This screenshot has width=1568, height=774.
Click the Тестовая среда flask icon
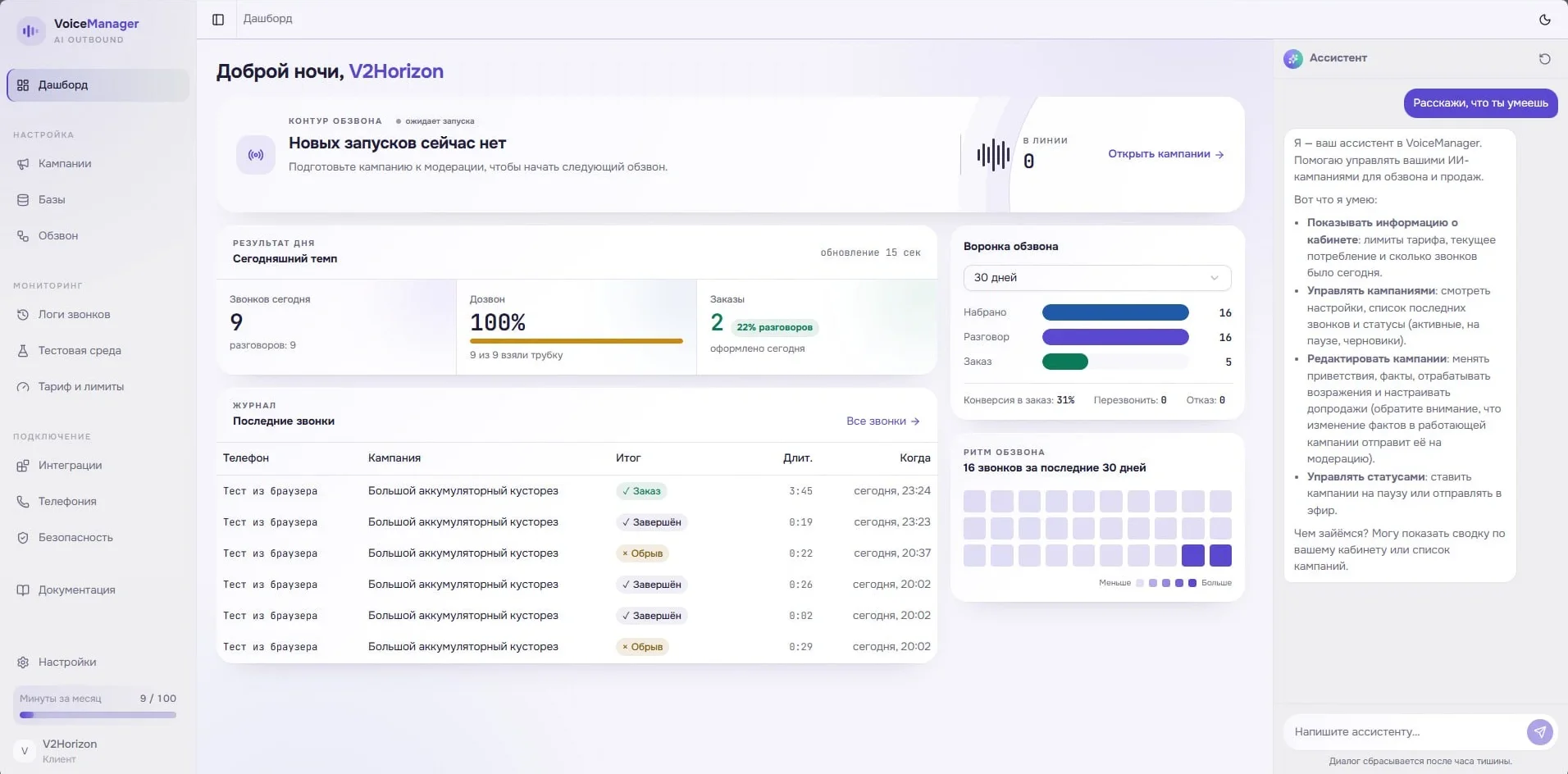pos(23,351)
